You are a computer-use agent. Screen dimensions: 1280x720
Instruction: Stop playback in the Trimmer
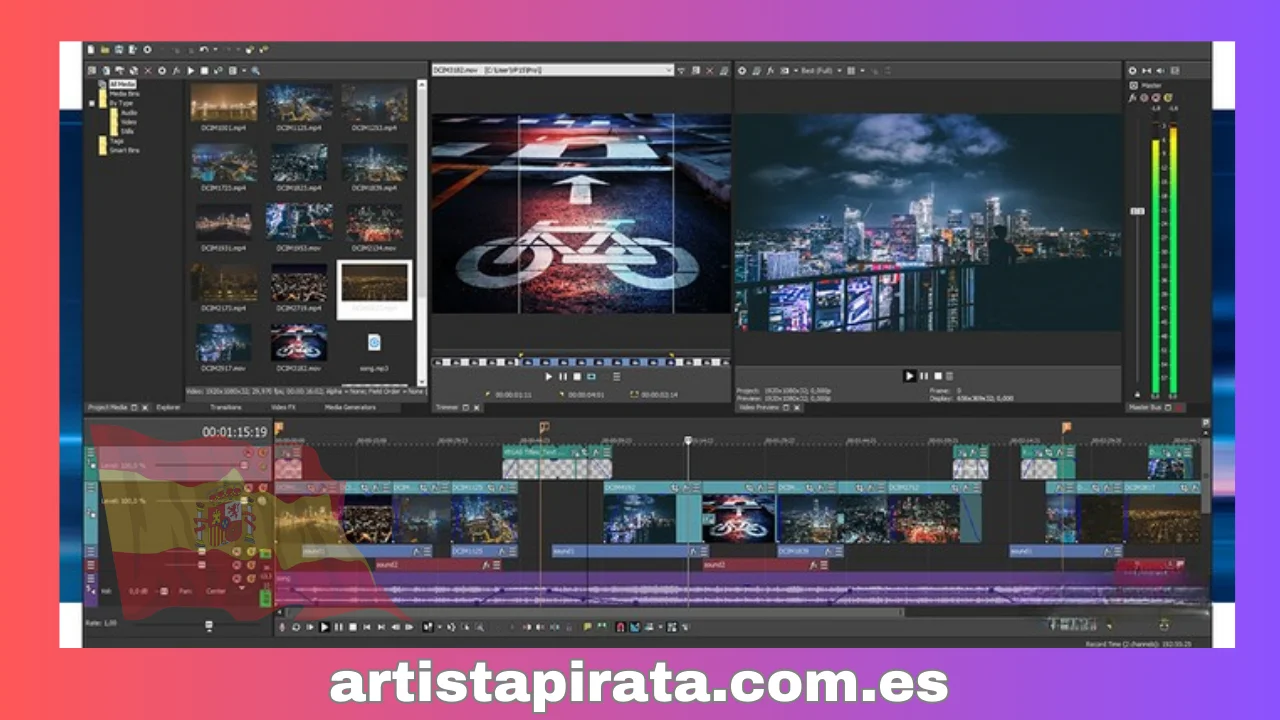(576, 377)
